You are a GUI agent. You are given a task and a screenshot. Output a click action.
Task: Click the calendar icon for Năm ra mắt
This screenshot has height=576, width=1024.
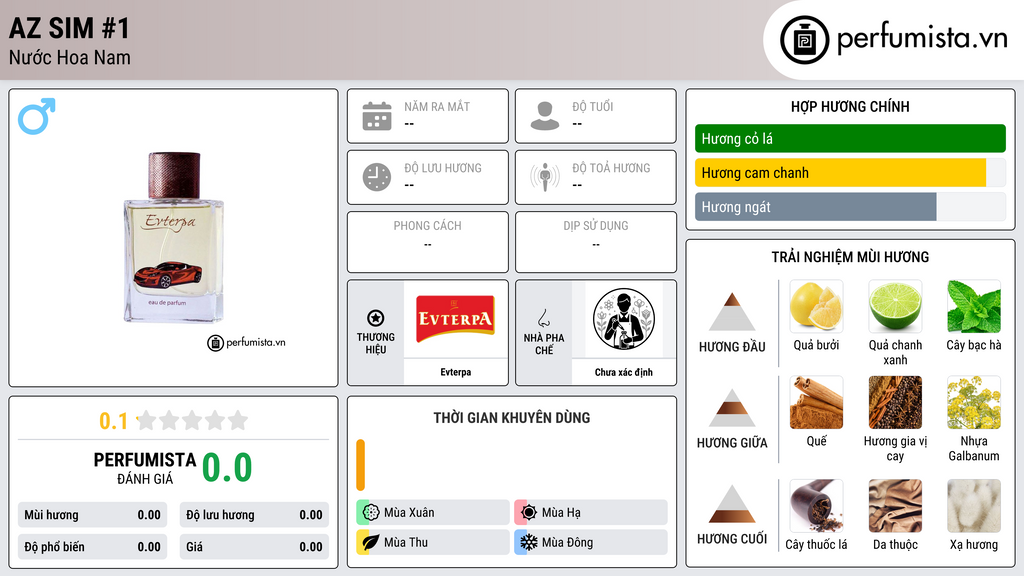(377, 116)
